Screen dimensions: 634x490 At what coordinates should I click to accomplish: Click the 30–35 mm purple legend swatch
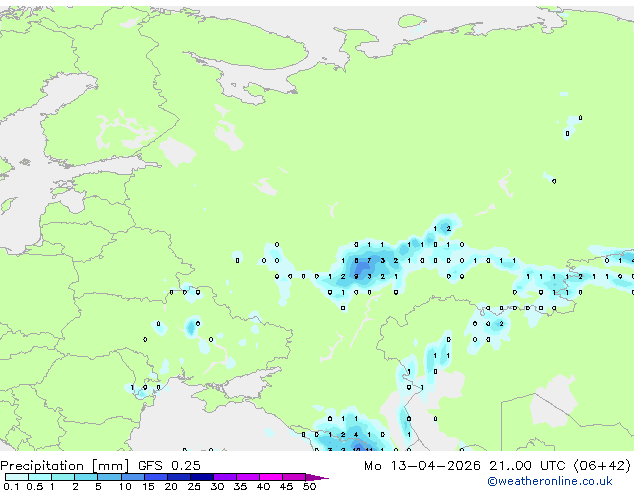[225, 477]
